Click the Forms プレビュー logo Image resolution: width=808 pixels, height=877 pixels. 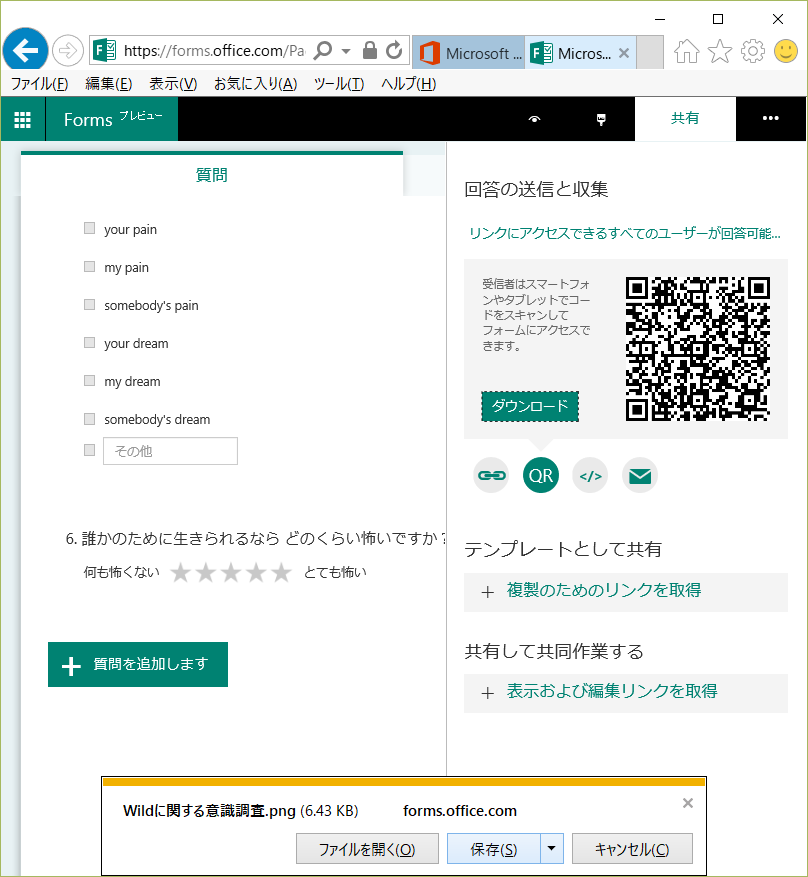coord(112,119)
